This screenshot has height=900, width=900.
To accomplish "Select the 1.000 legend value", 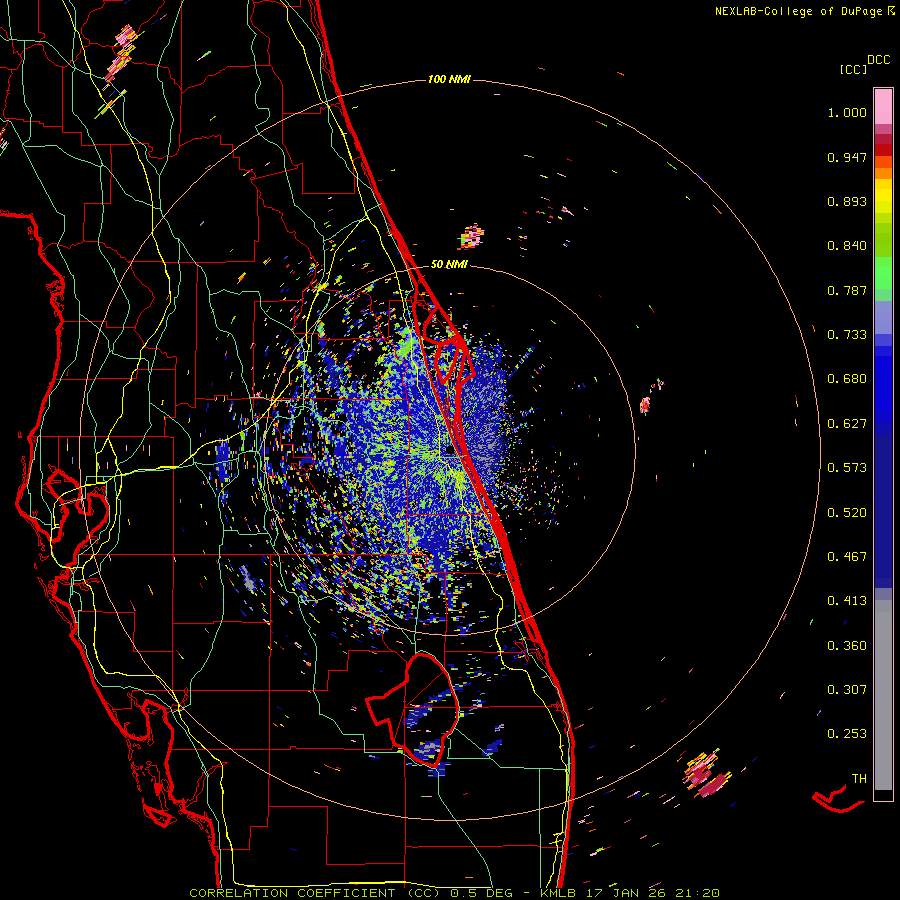I will pos(847,112).
